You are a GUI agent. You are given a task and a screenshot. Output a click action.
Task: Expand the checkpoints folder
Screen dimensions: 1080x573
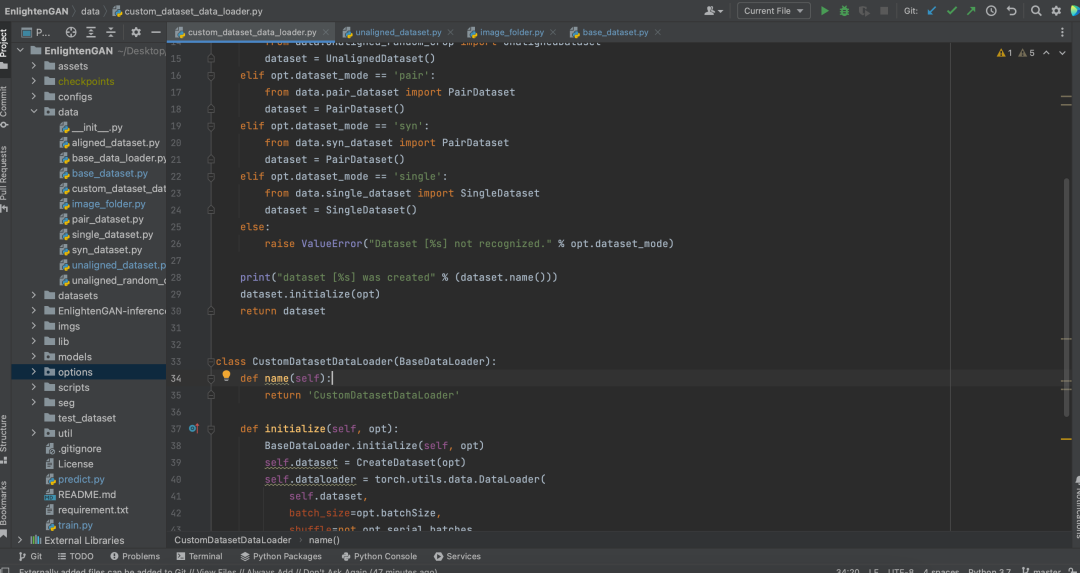point(34,81)
